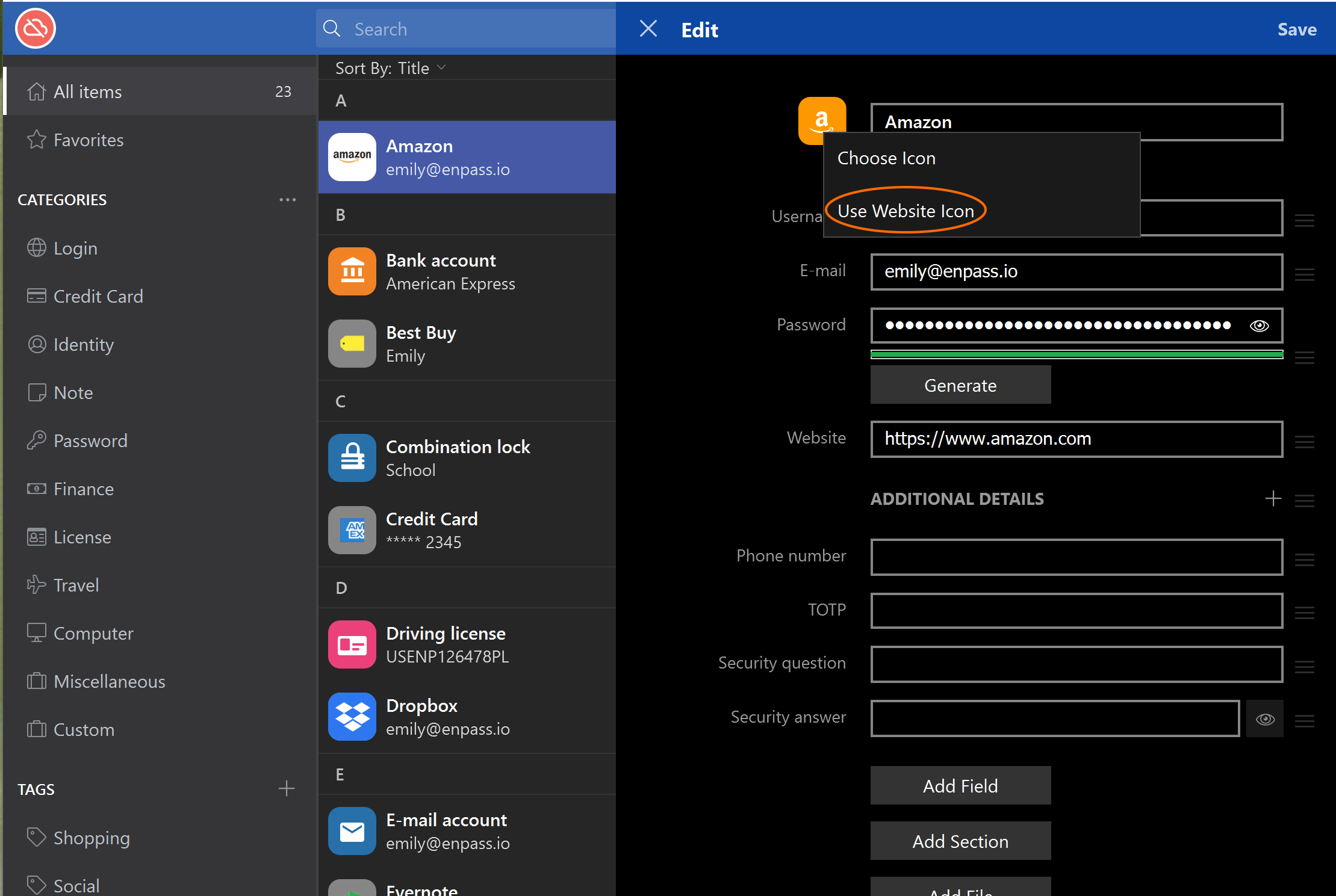Viewport: 1336px width, 896px height.
Task: Select the License category
Action: [160, 537]
